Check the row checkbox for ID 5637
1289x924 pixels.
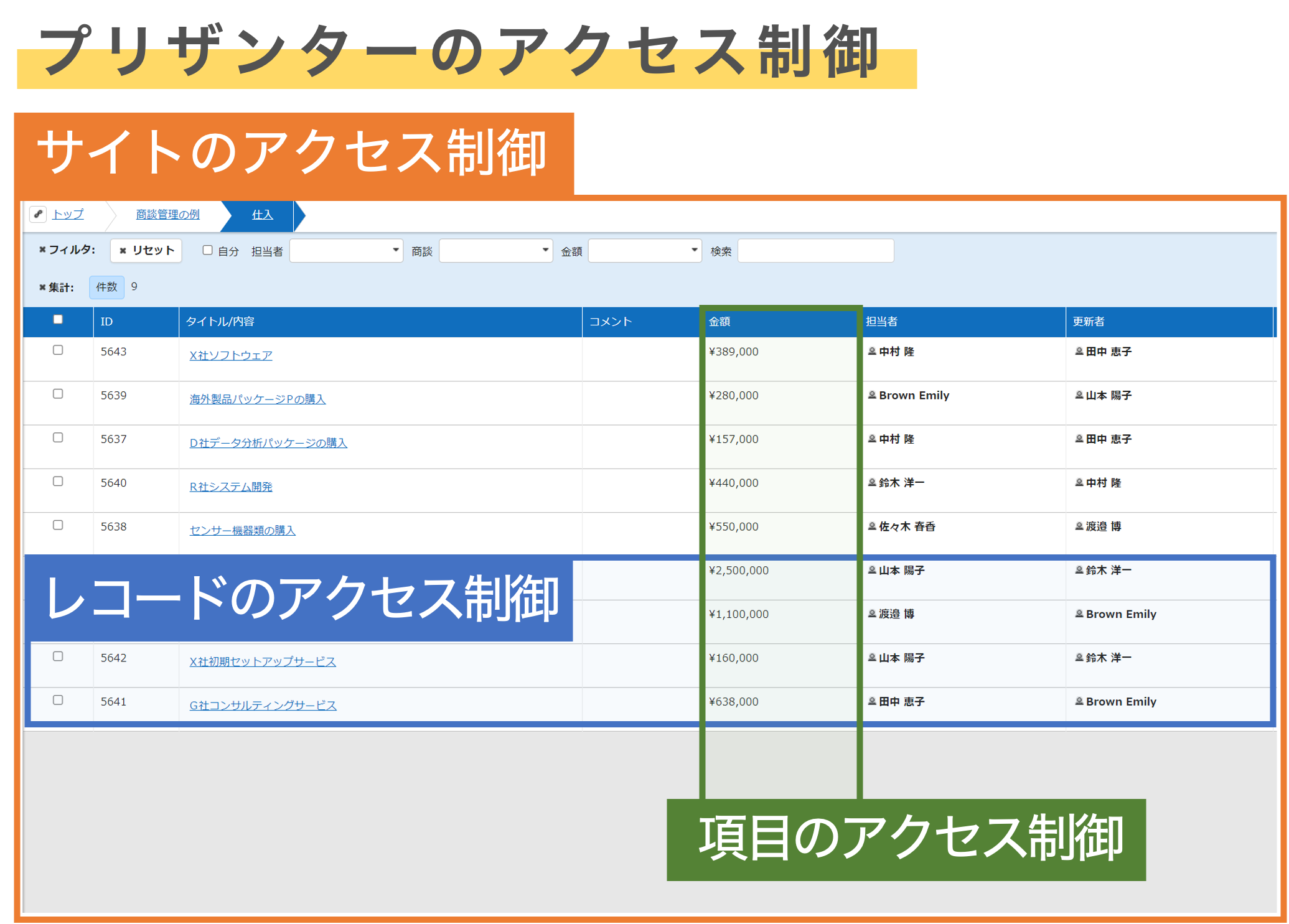point(58,437)
